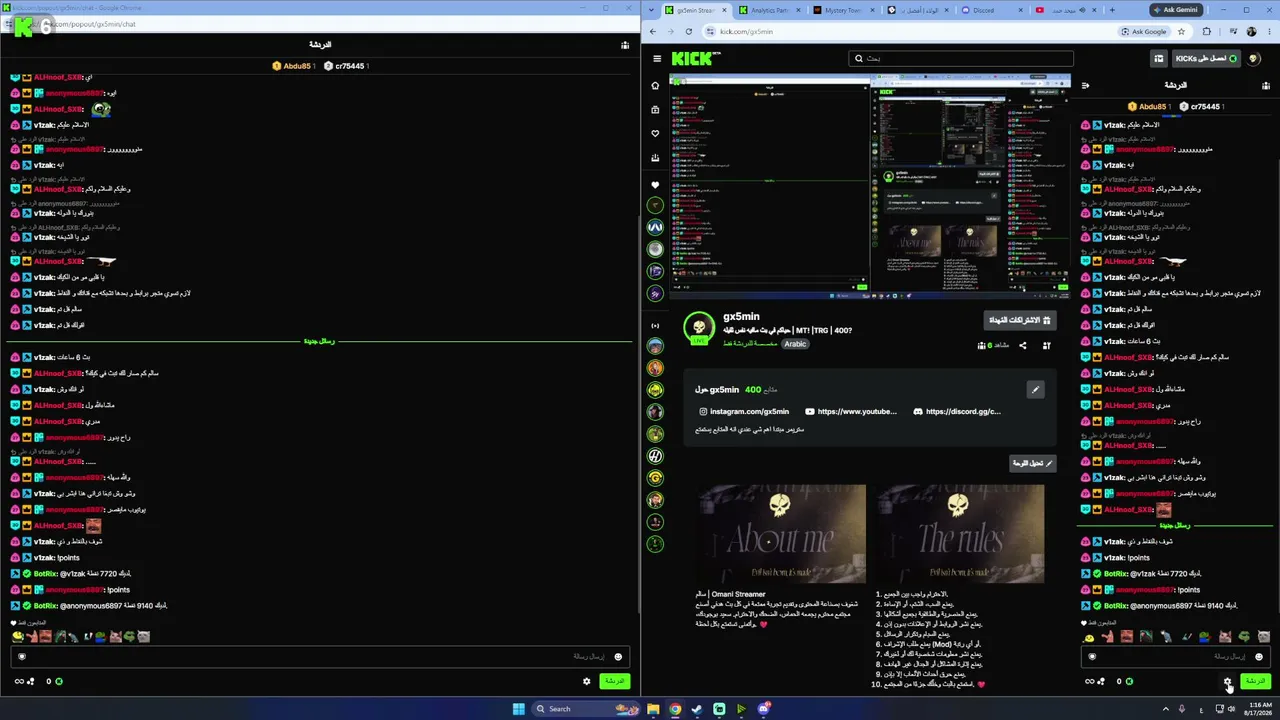Reload the kick.com page
The height and width of the screenshot is (720, 1280).
click(x=688, y=31)
